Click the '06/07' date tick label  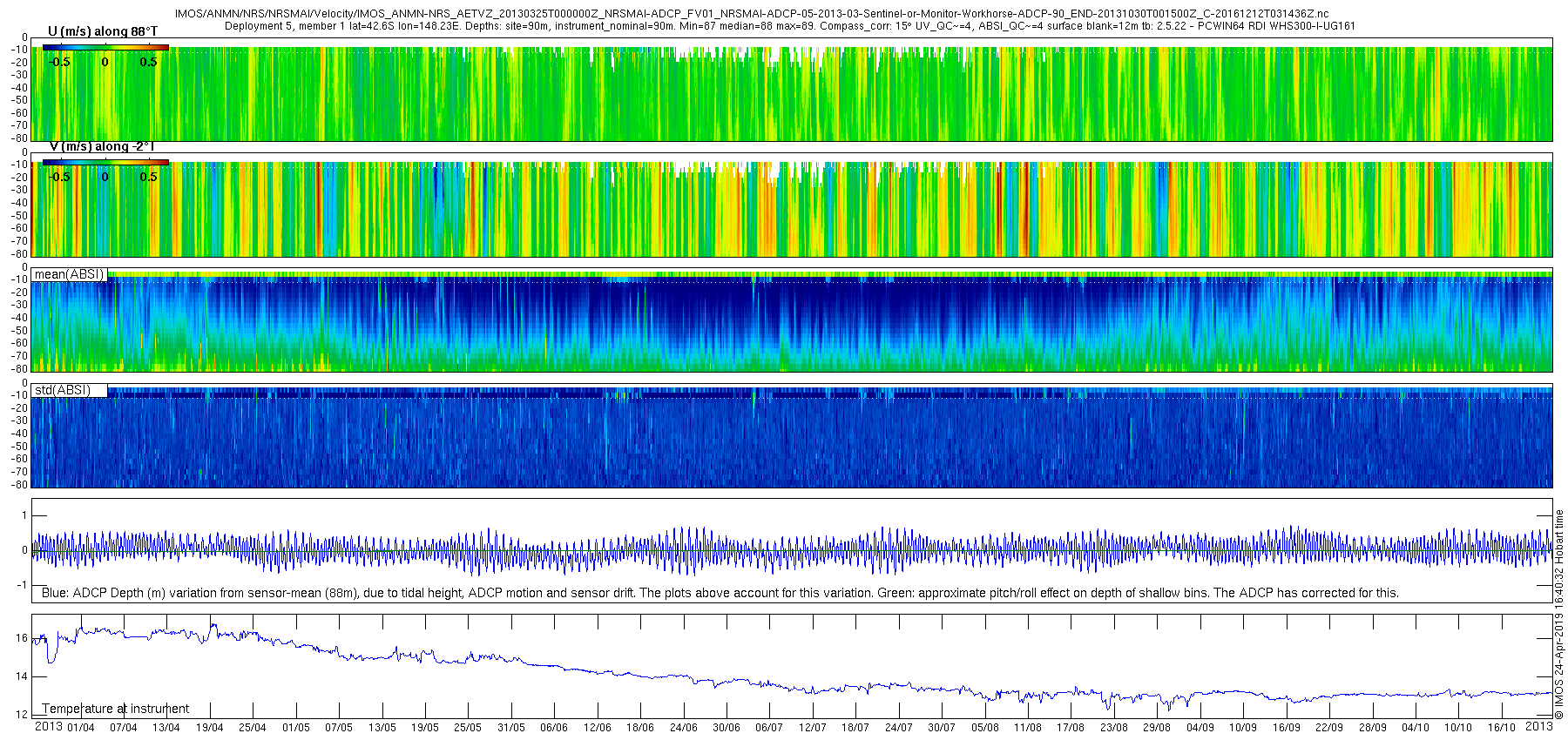coord(769,728)
